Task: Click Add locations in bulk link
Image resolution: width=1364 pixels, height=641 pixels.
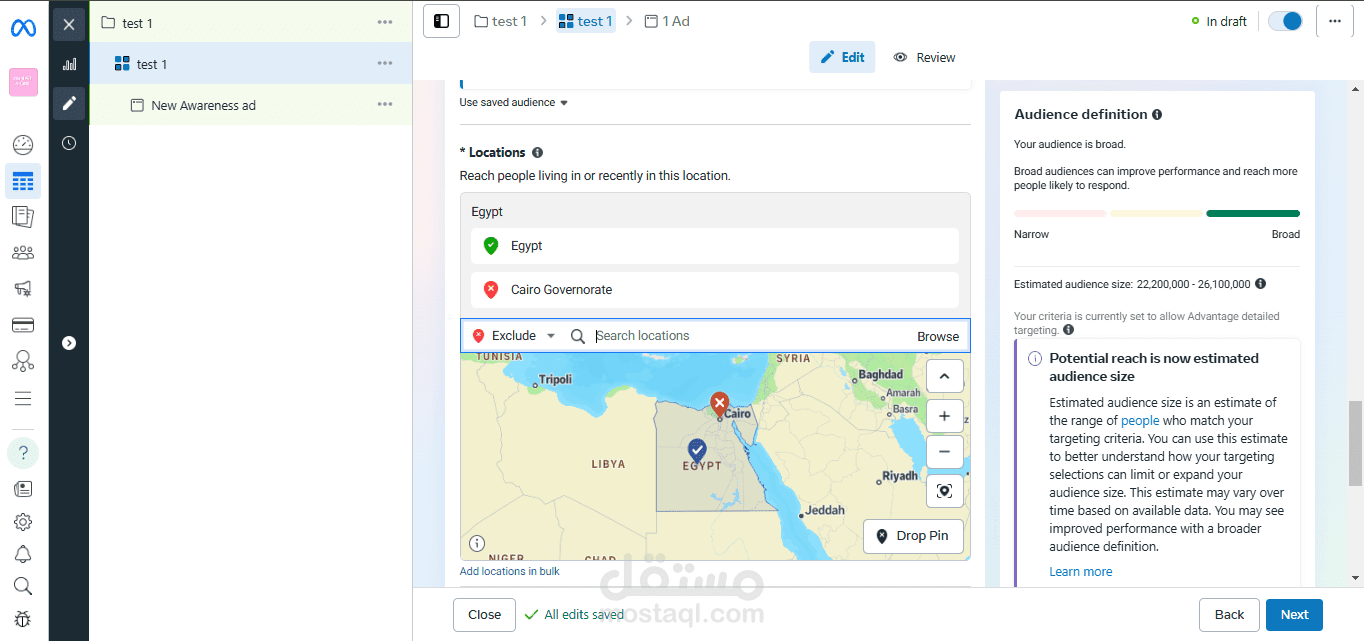Action: pos(509,571)
